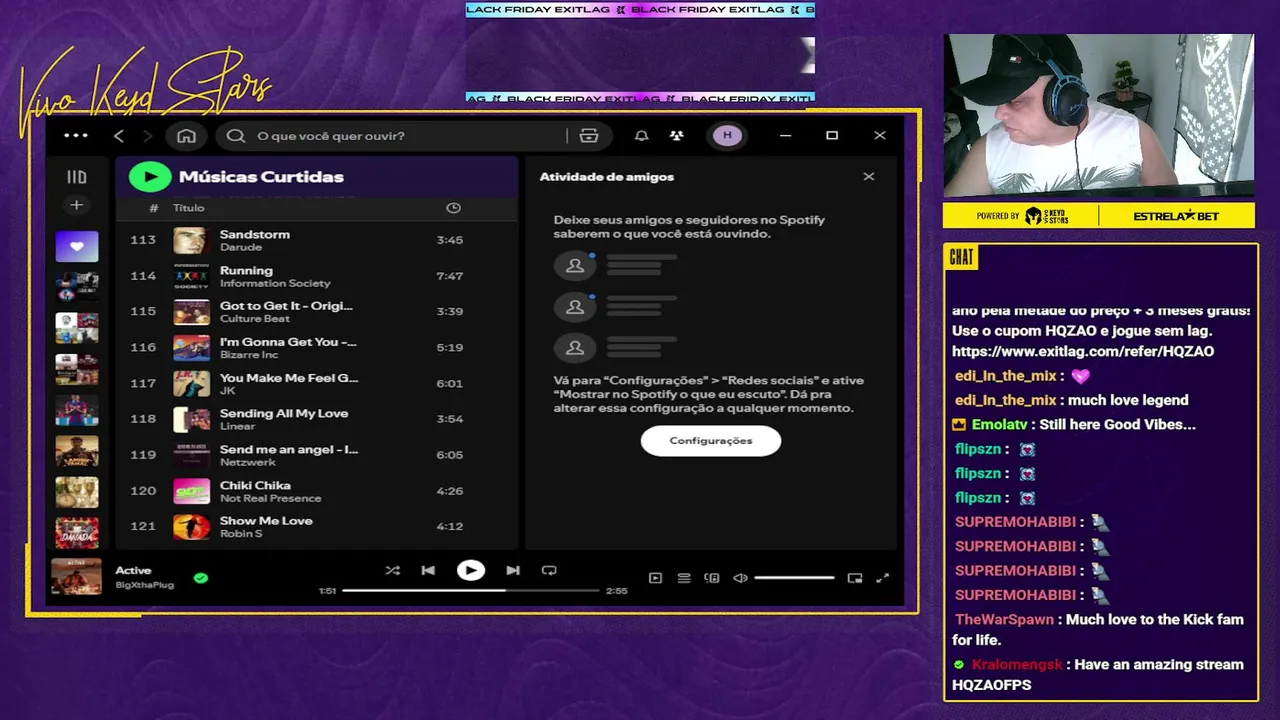Select the song Send me an angel
The height and width of the screenshot is (720, 1280).
pos(316,455)
